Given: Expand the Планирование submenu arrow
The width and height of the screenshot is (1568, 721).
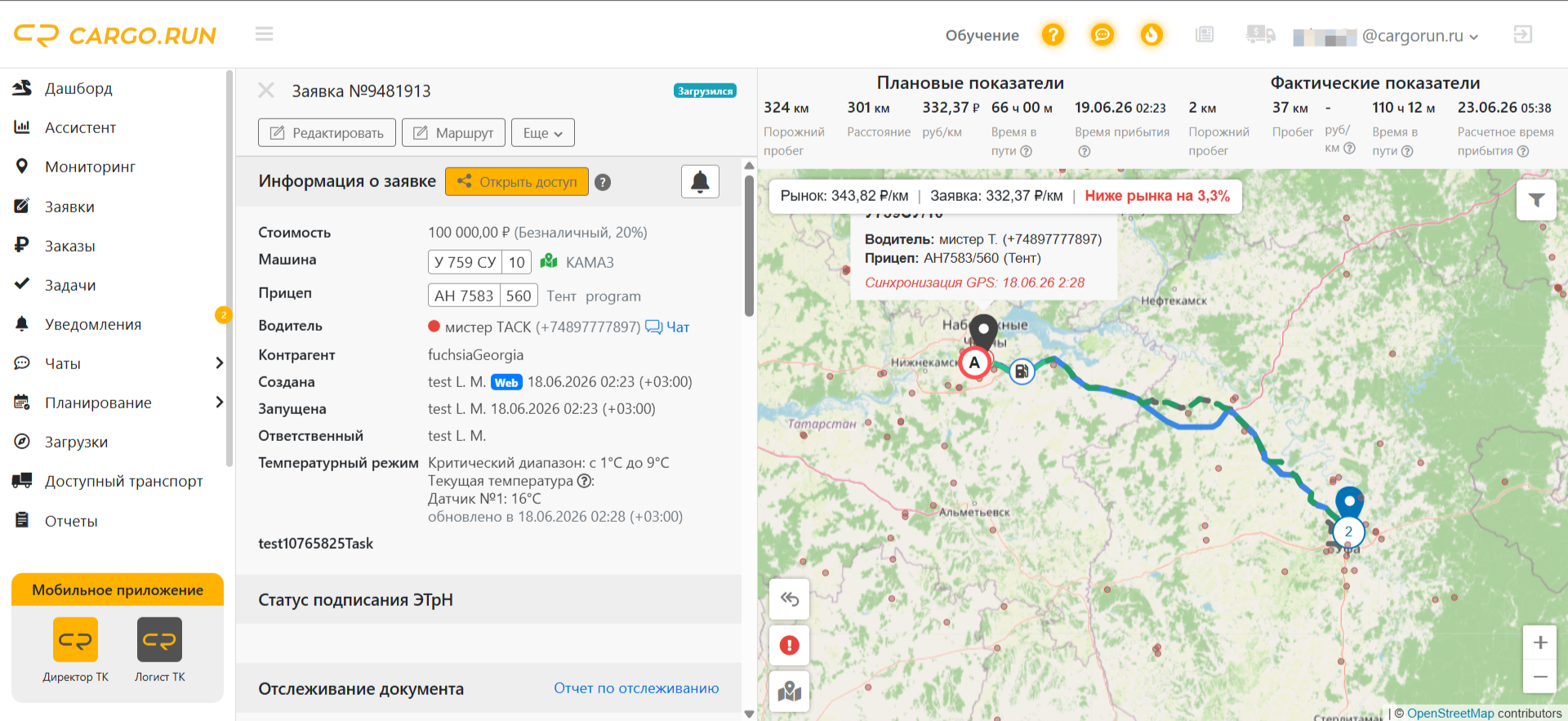Looking at the screenshot, I should (219, 403).
